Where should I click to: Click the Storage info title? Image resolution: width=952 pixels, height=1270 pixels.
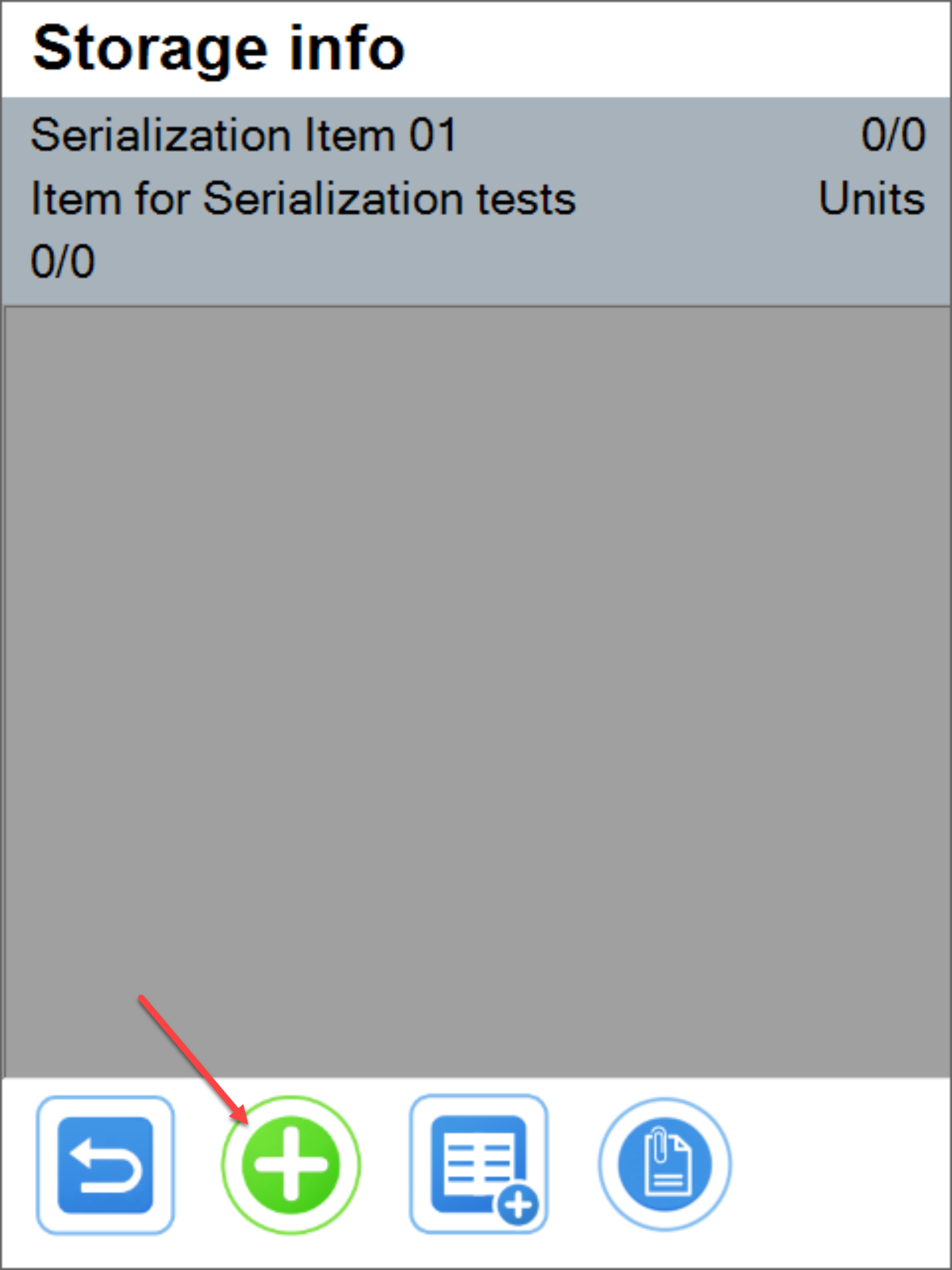point(219,48)
